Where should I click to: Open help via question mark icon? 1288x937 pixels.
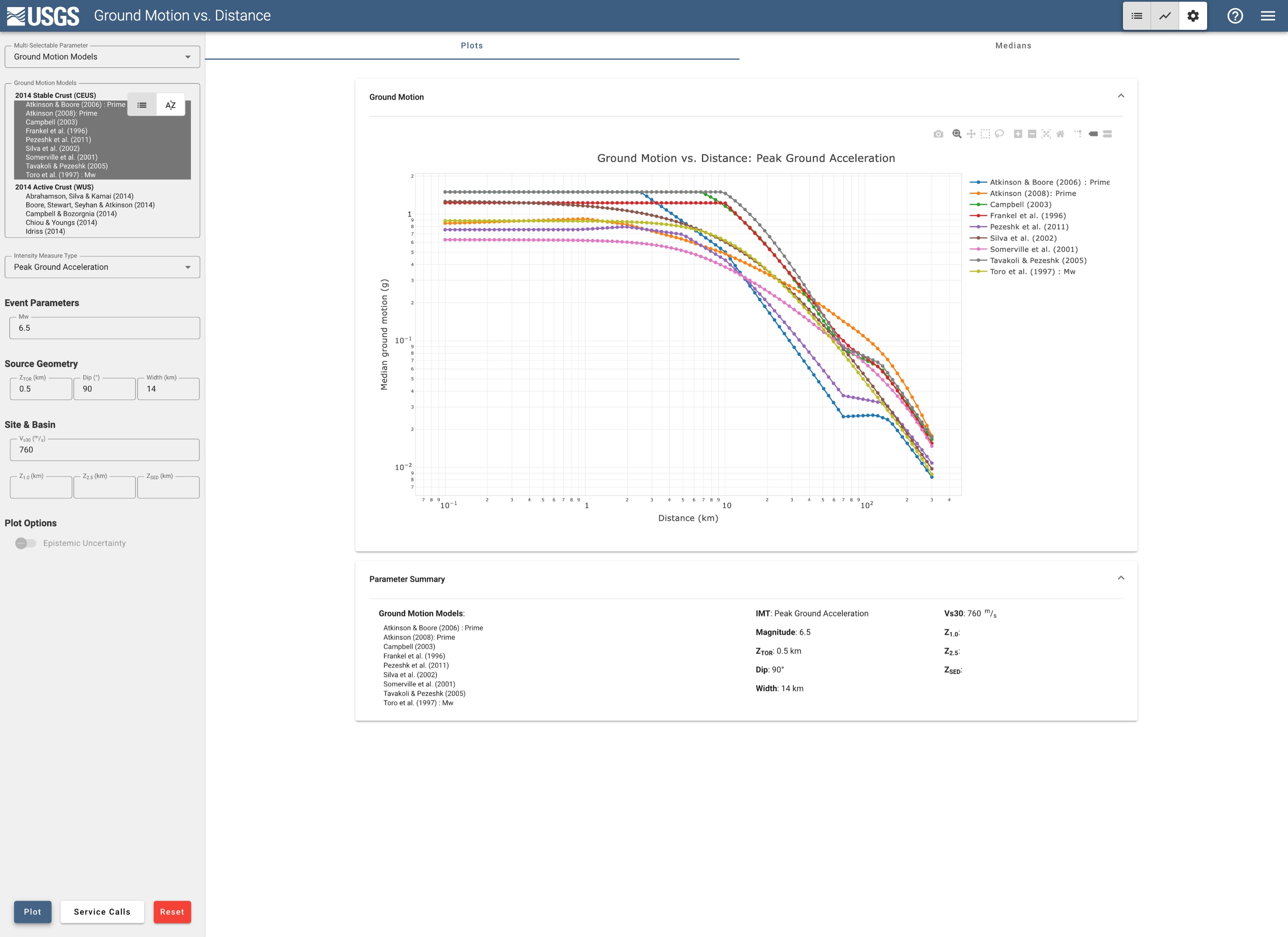point(1235,16)
